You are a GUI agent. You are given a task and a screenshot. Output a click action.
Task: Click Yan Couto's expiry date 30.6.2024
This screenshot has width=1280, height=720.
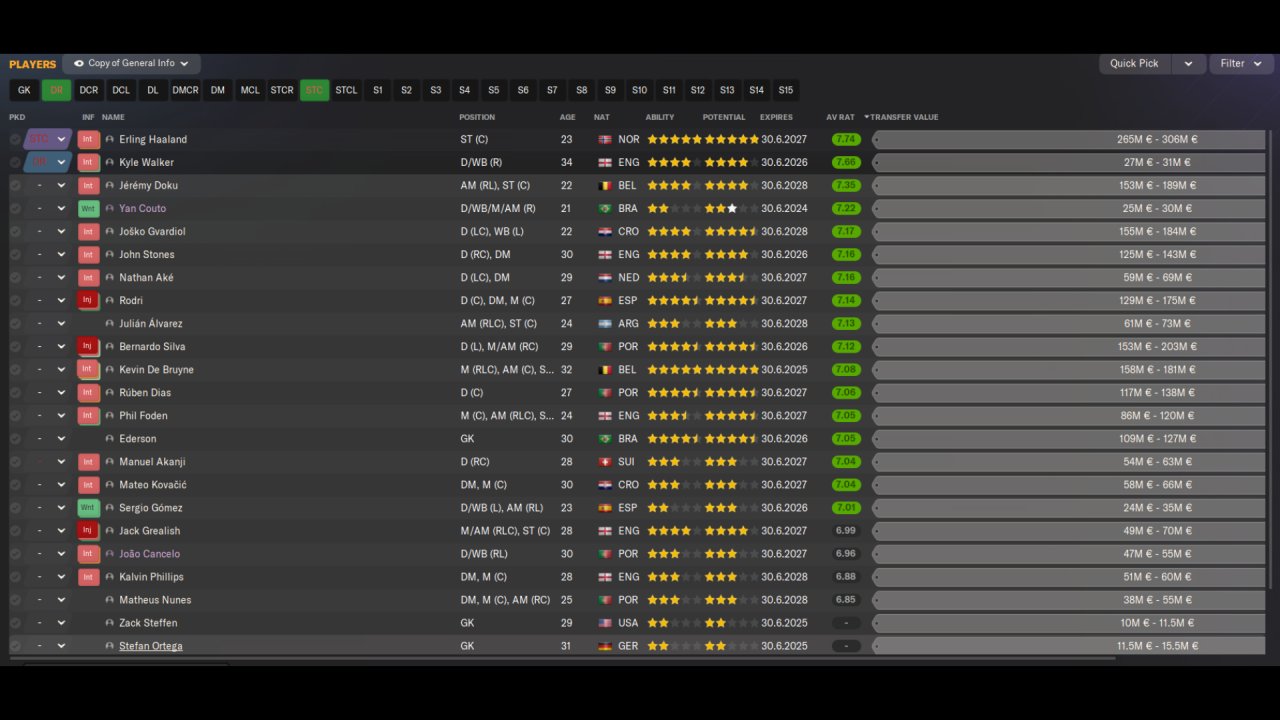click(x=786, y=209)
